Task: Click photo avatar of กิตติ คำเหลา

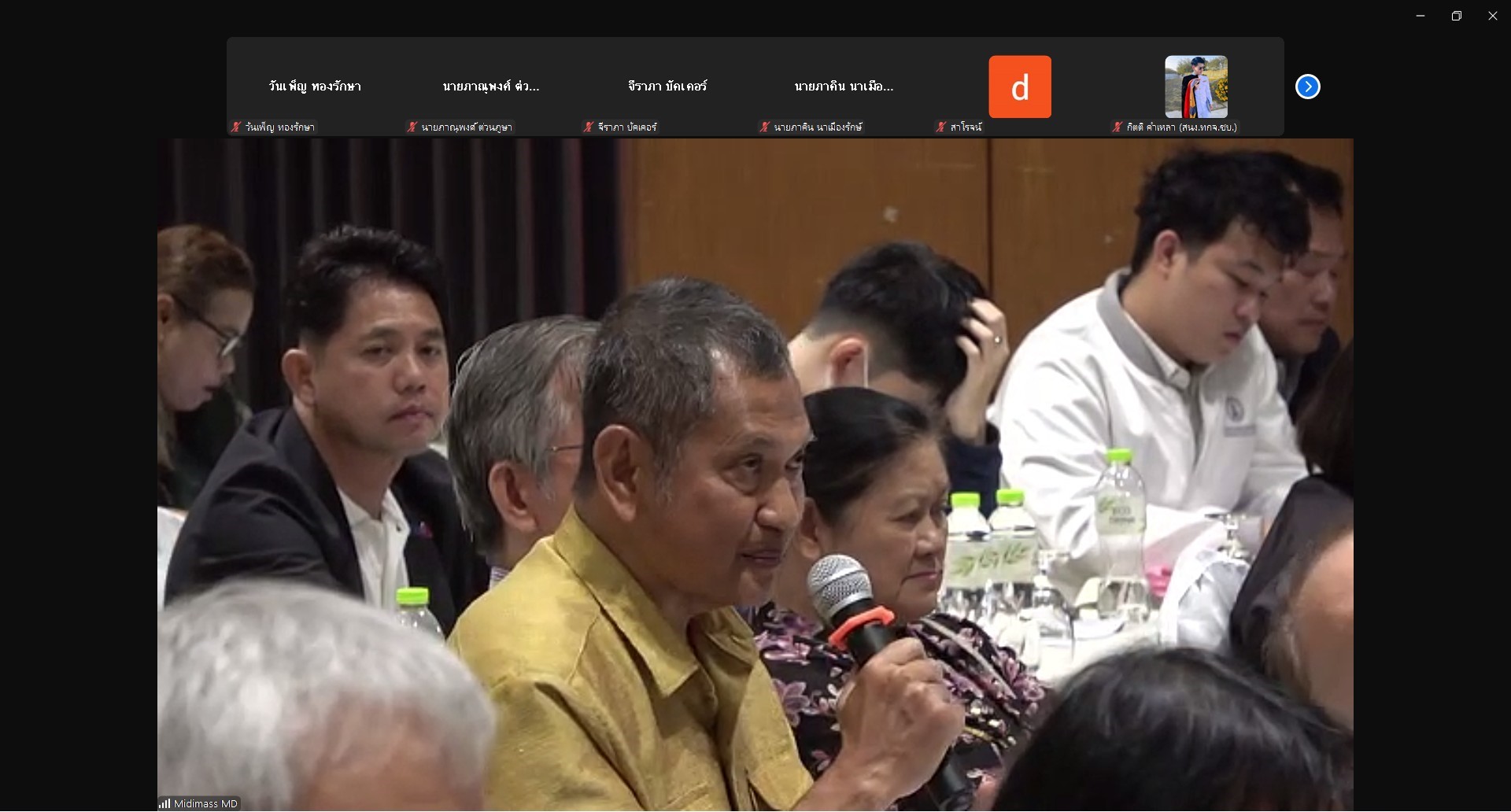Action: tap(1196, 87)
